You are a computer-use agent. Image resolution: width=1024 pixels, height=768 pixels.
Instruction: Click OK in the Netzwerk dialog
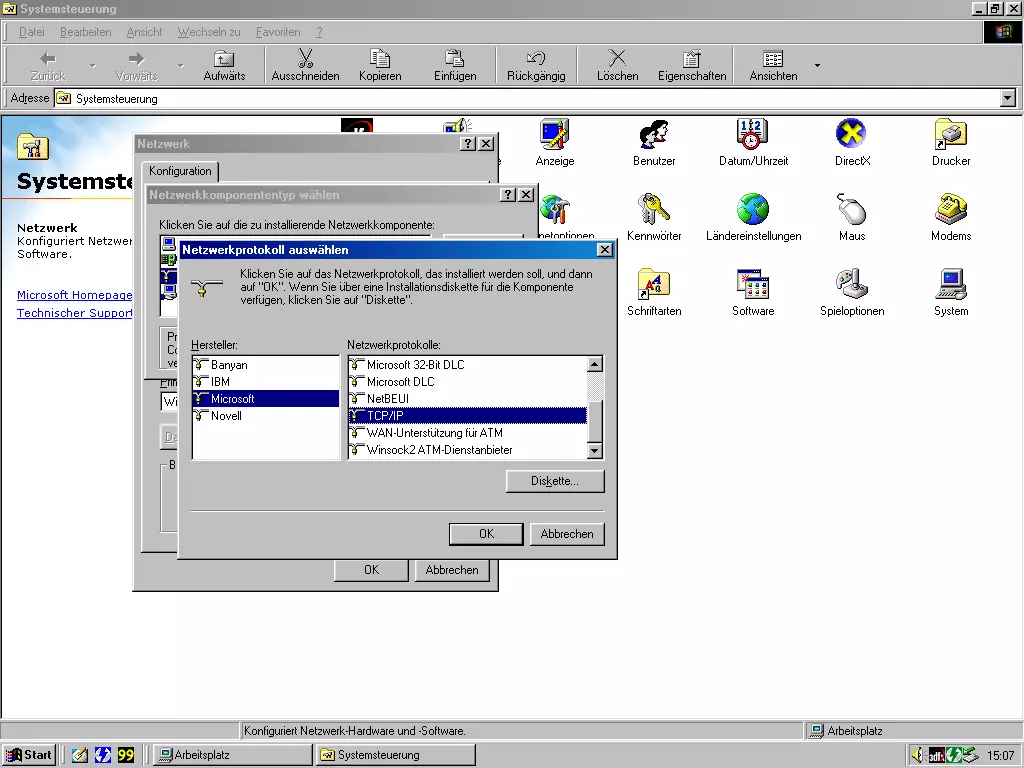(371, 569)
